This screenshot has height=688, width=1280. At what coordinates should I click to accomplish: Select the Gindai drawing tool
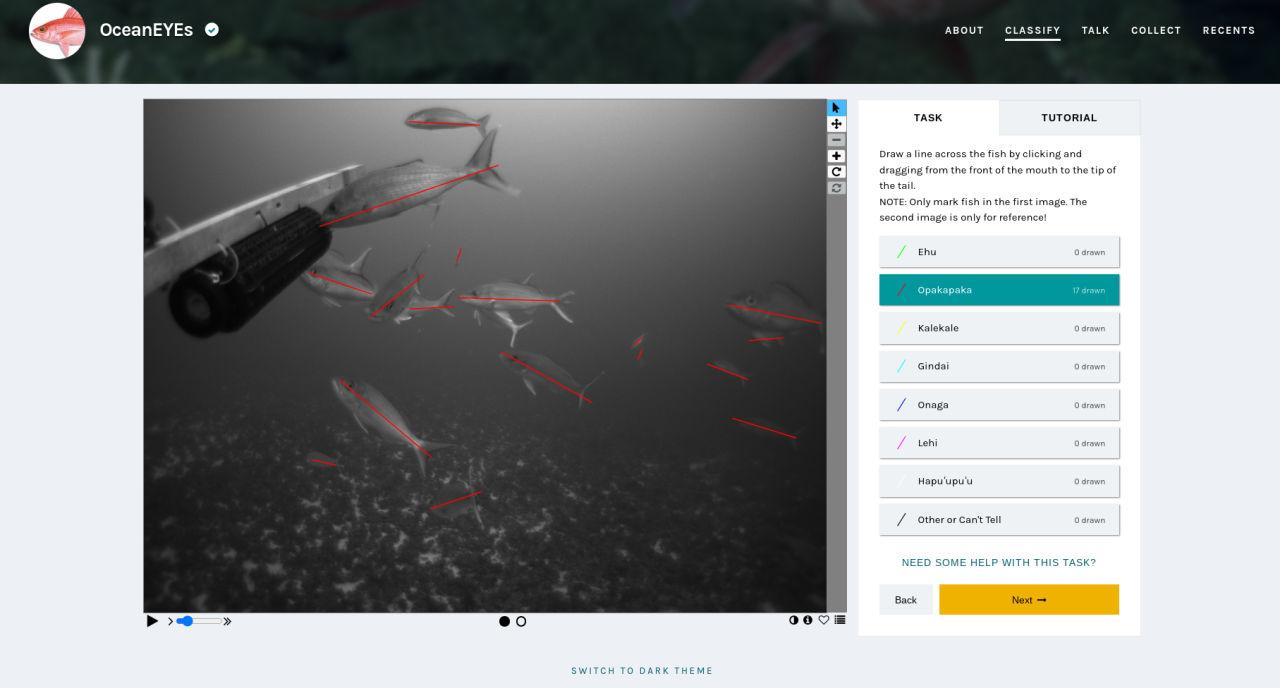pyautogui.click(x=999, y=366)
